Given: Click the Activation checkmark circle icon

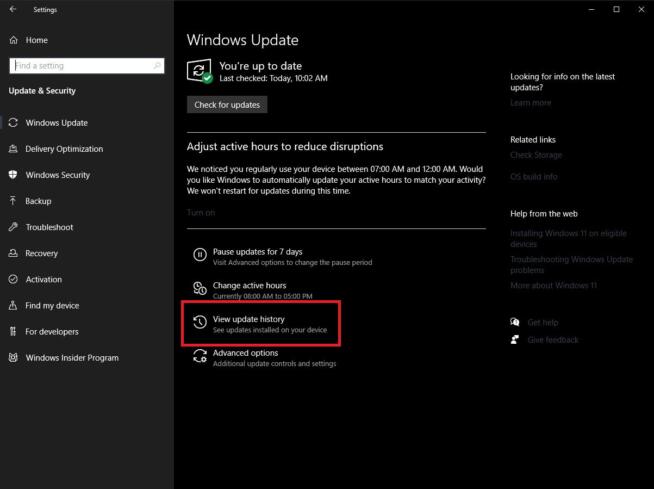Looking at the screenshot, I should (x=13, y=279).
